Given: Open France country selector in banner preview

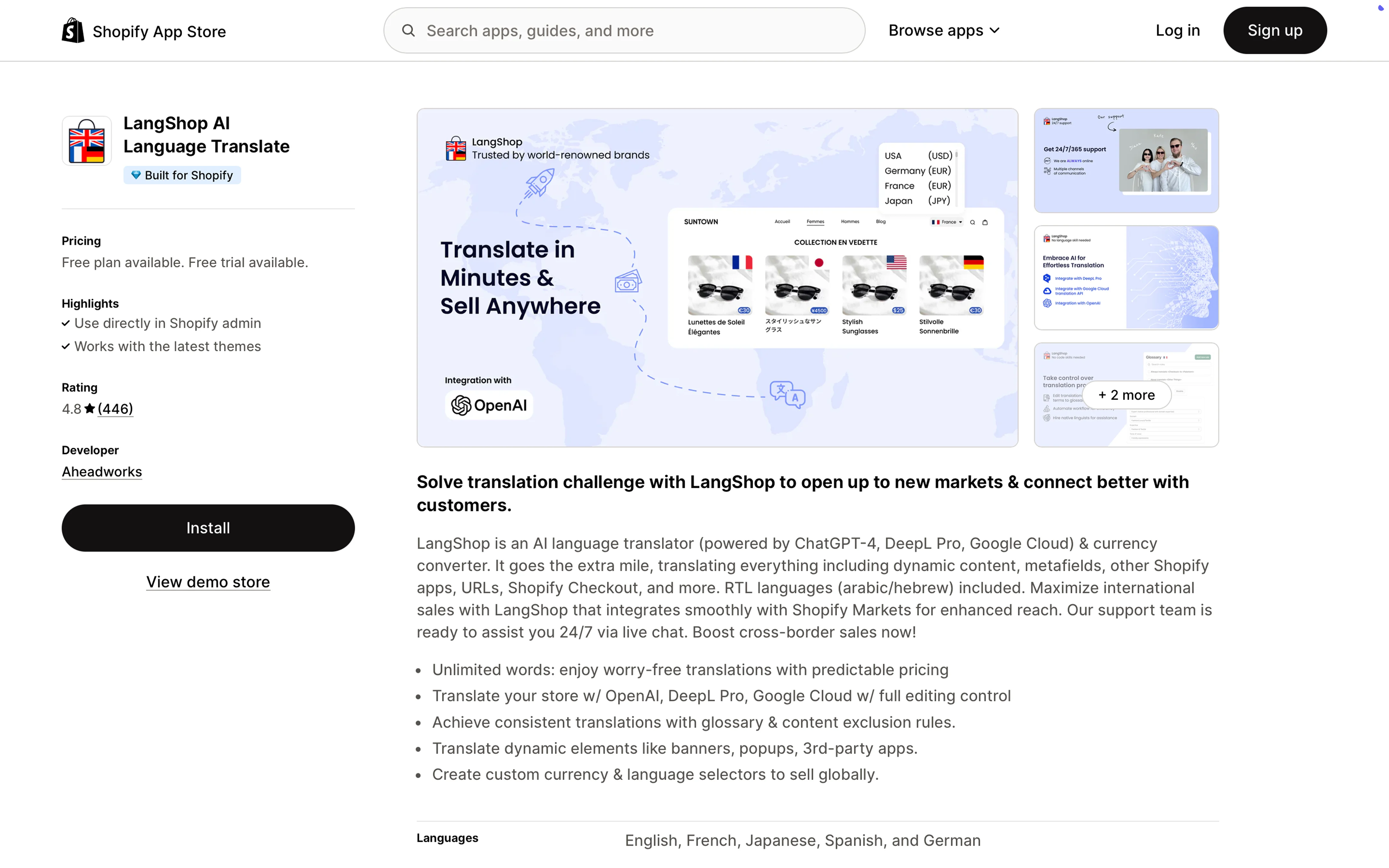Looking at the screenshot, I should click(947, 222).
